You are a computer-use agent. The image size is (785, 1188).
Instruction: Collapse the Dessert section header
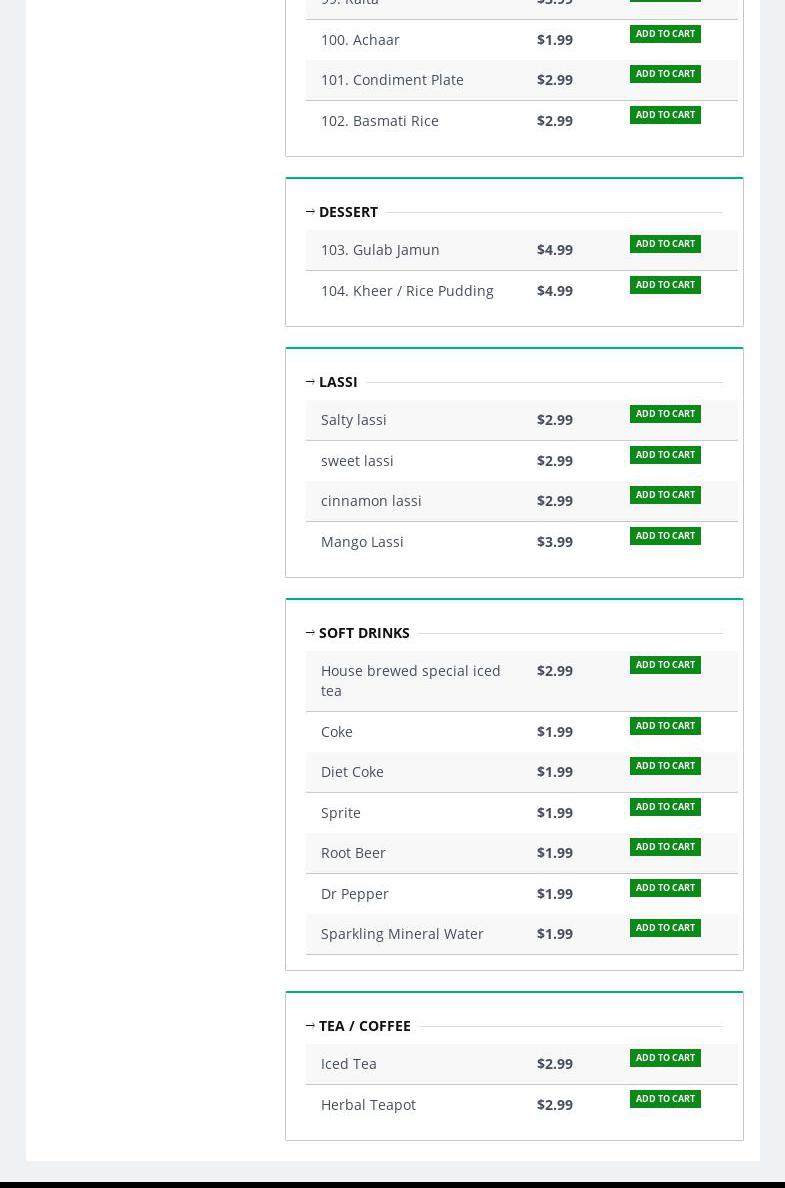(343, 212)
